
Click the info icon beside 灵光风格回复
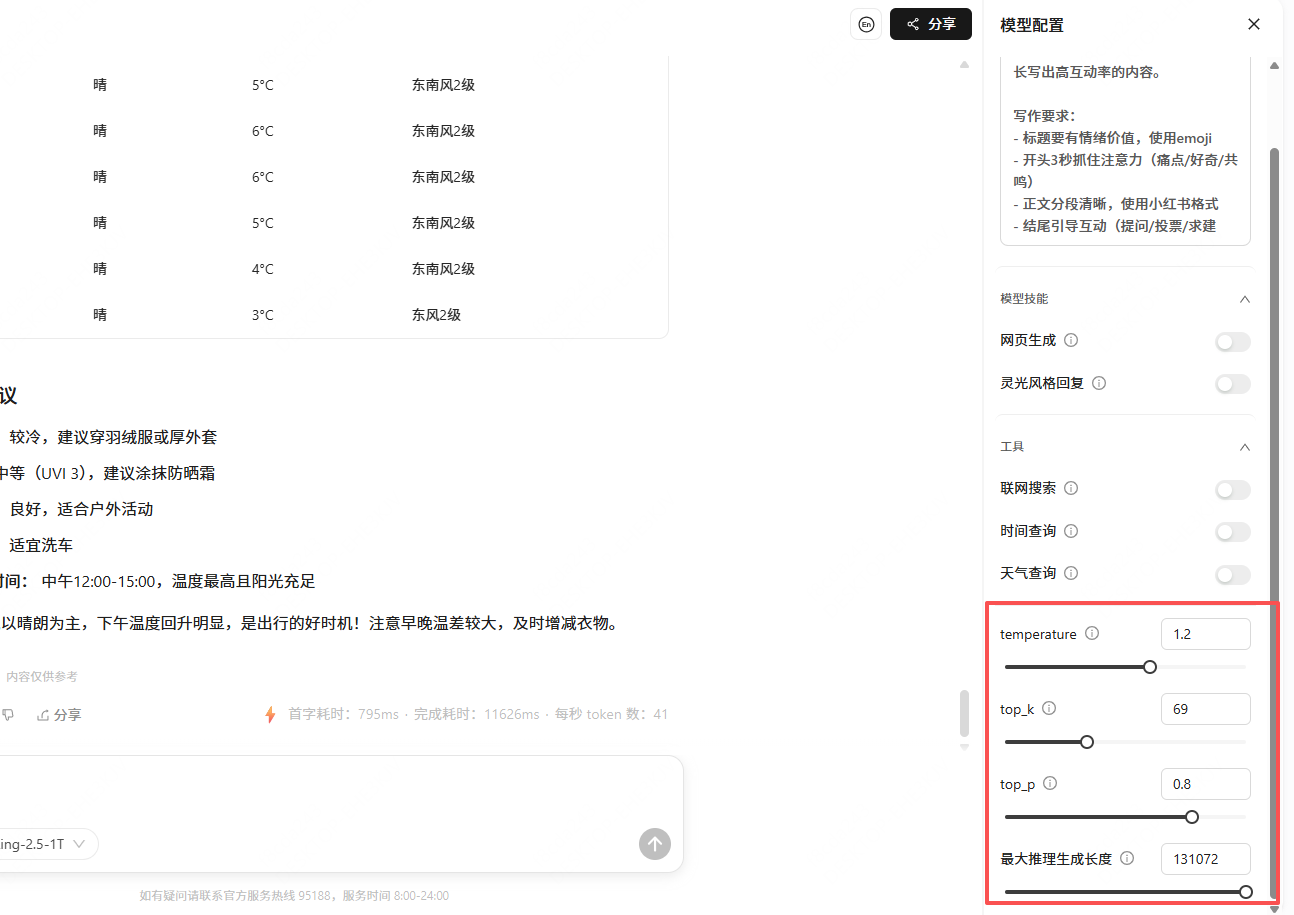(1098, 383)
